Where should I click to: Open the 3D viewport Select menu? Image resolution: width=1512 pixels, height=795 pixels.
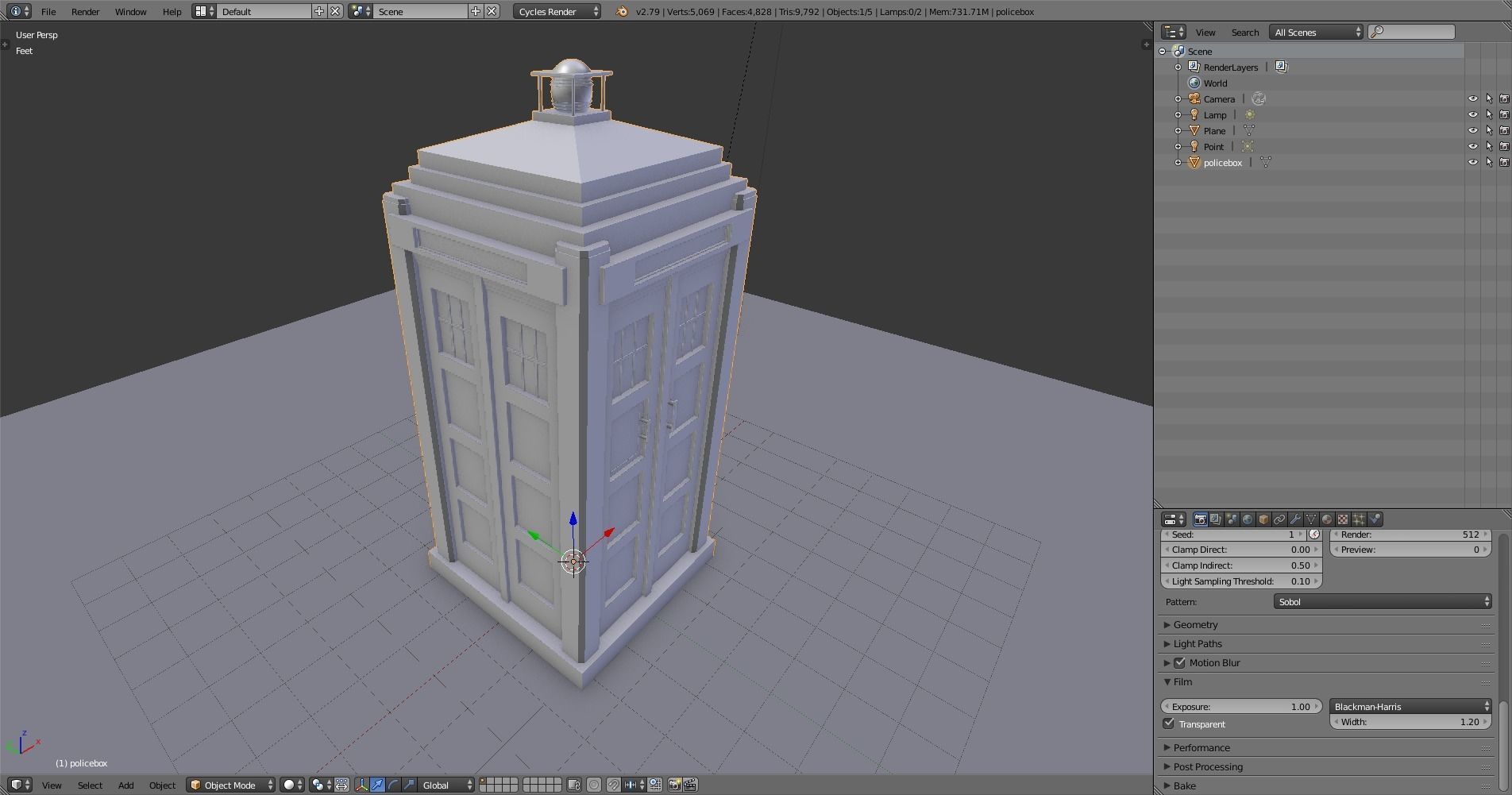(x=90, y=785)
